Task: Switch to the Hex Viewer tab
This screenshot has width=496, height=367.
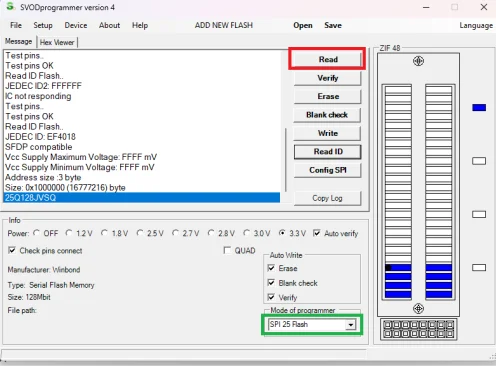Action: 57,42
